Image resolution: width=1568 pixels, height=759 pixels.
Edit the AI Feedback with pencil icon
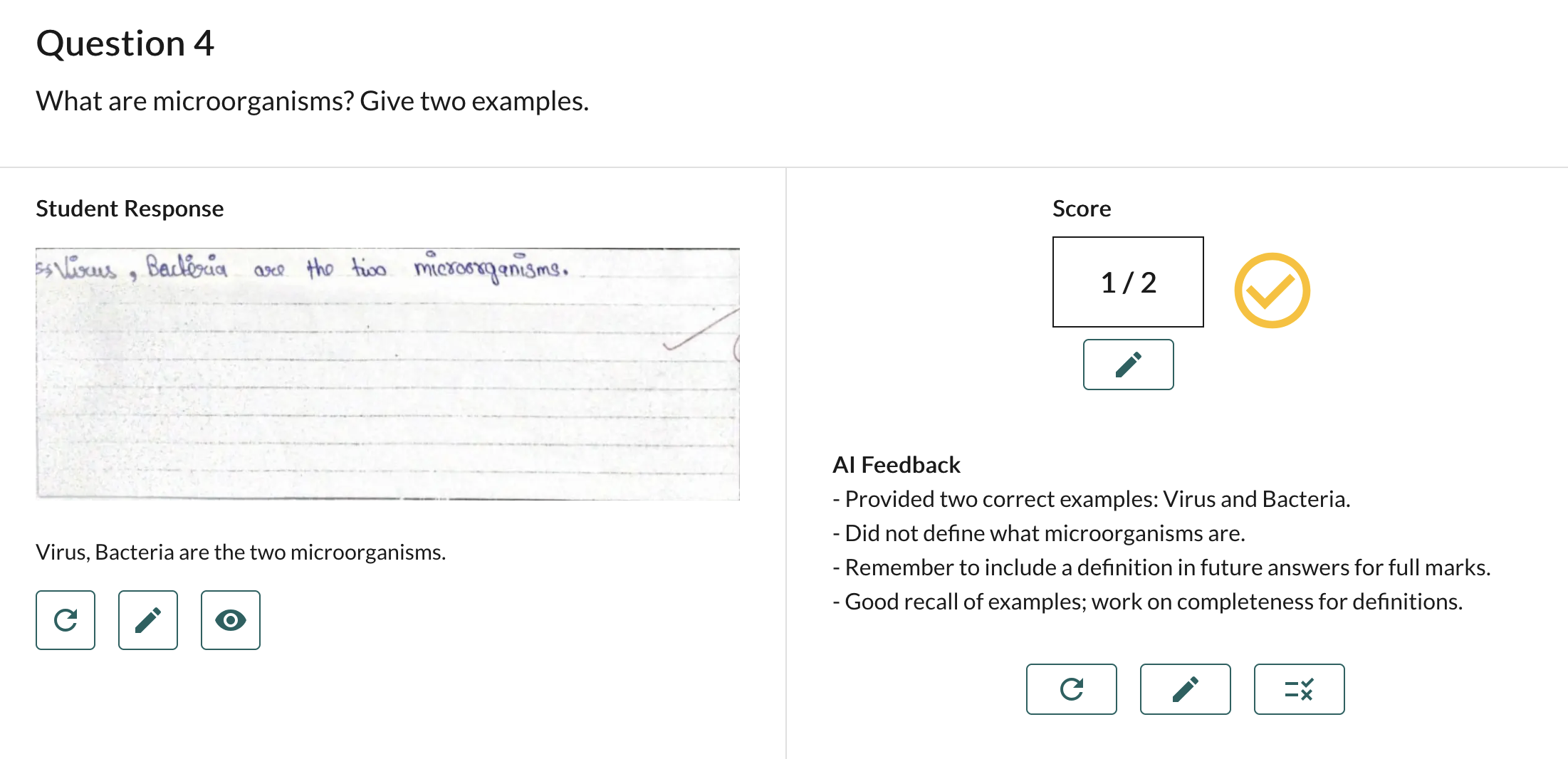point(1185,689)
